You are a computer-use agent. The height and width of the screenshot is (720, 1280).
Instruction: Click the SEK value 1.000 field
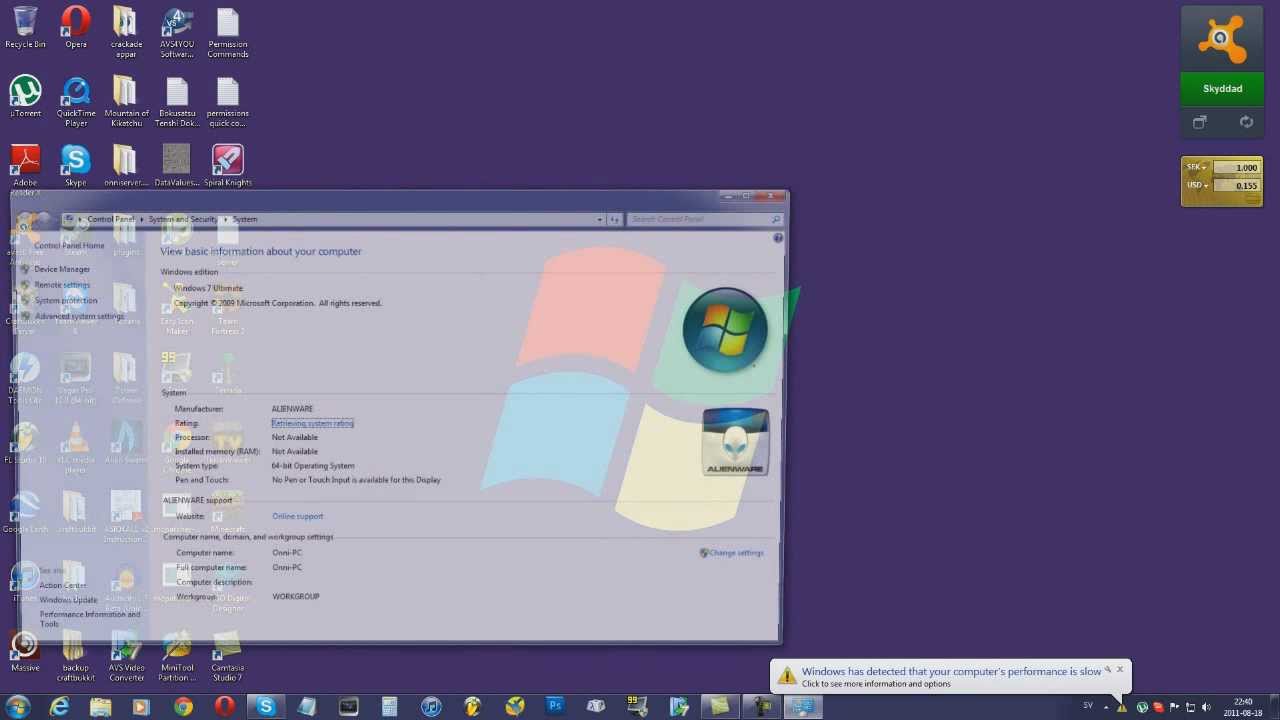[x=1237, y=167]
